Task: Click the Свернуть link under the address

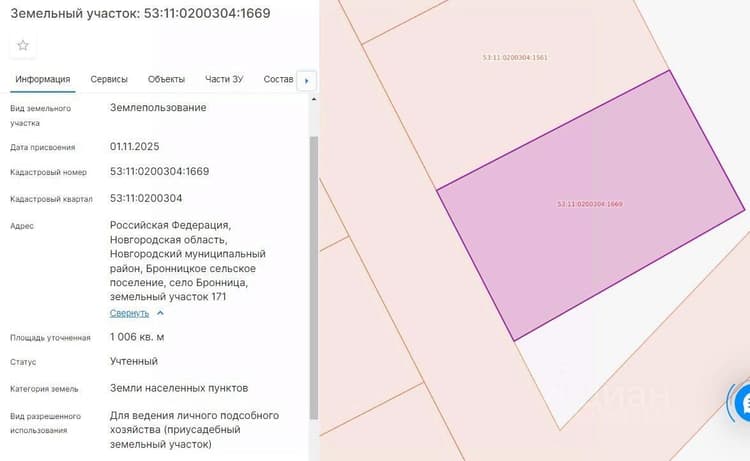Action: [x=129, y=313]
